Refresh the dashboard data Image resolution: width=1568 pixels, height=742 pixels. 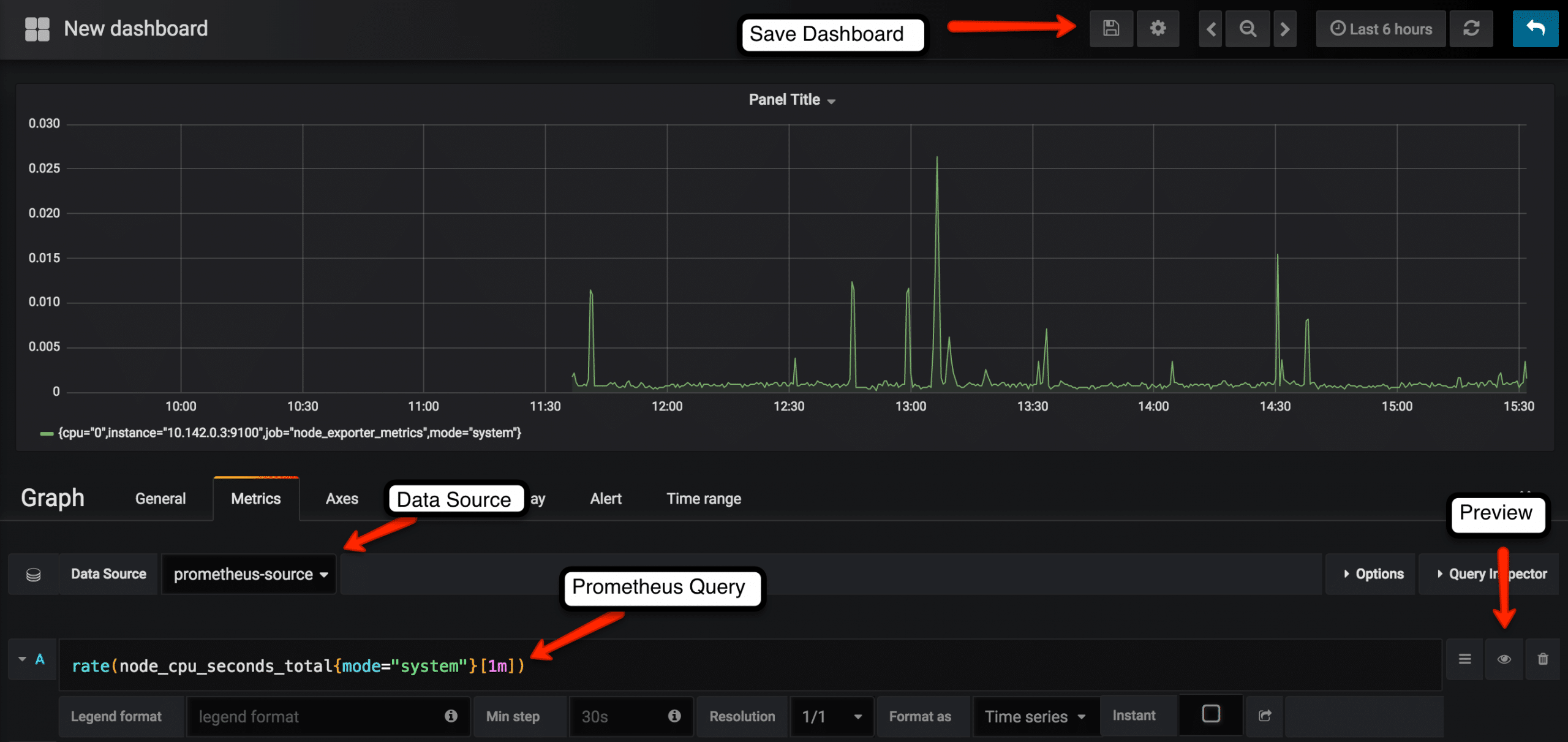pyautogui.click(x=1471, y=28)
